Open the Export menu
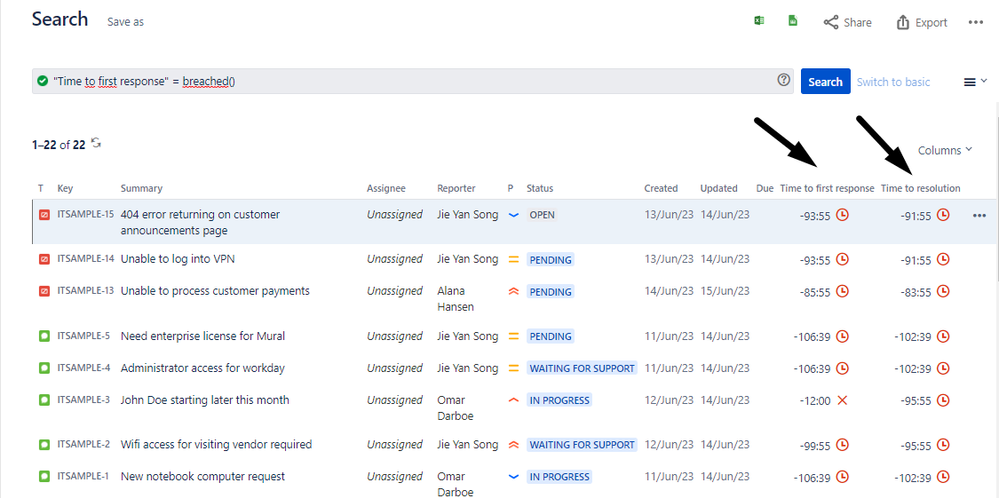This screenshot has height=498, width=999. point(921,22)
